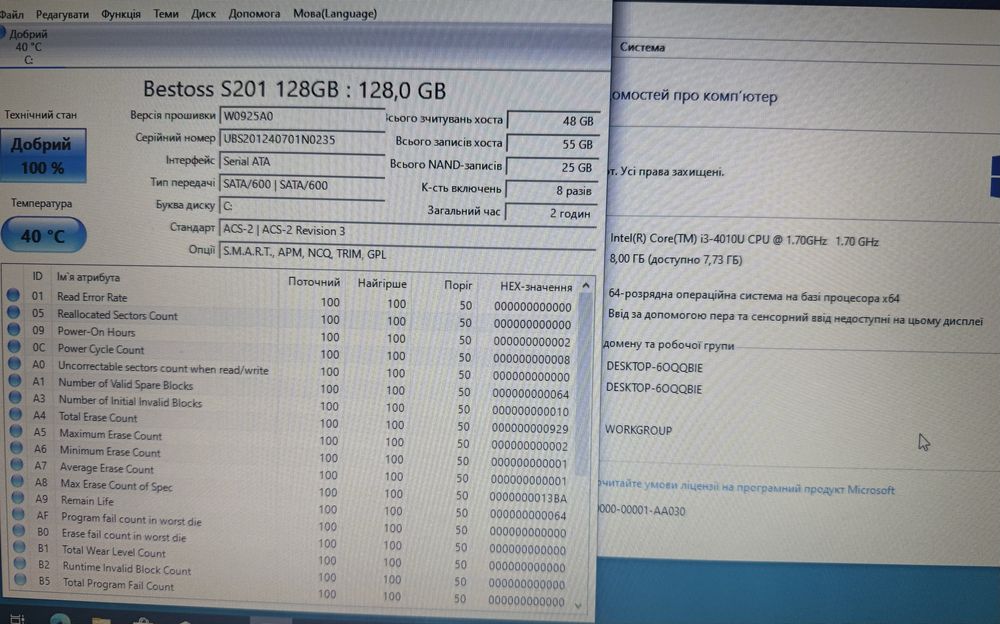The image size is (1000, 624).
Task: Click the Найгірше column header
Action: click(x=381, y=283)
